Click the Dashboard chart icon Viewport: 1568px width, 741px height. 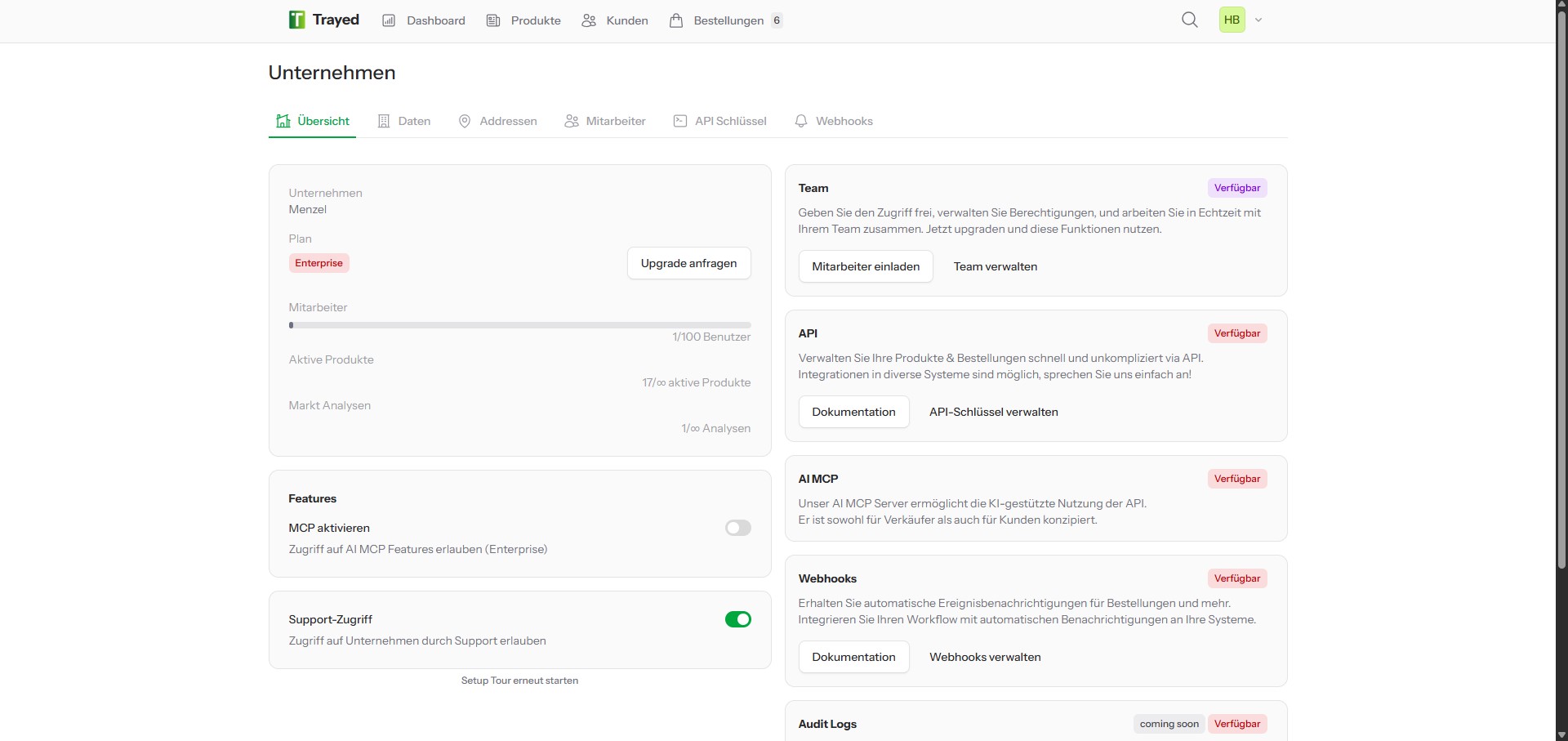click(x=389, y=20)
